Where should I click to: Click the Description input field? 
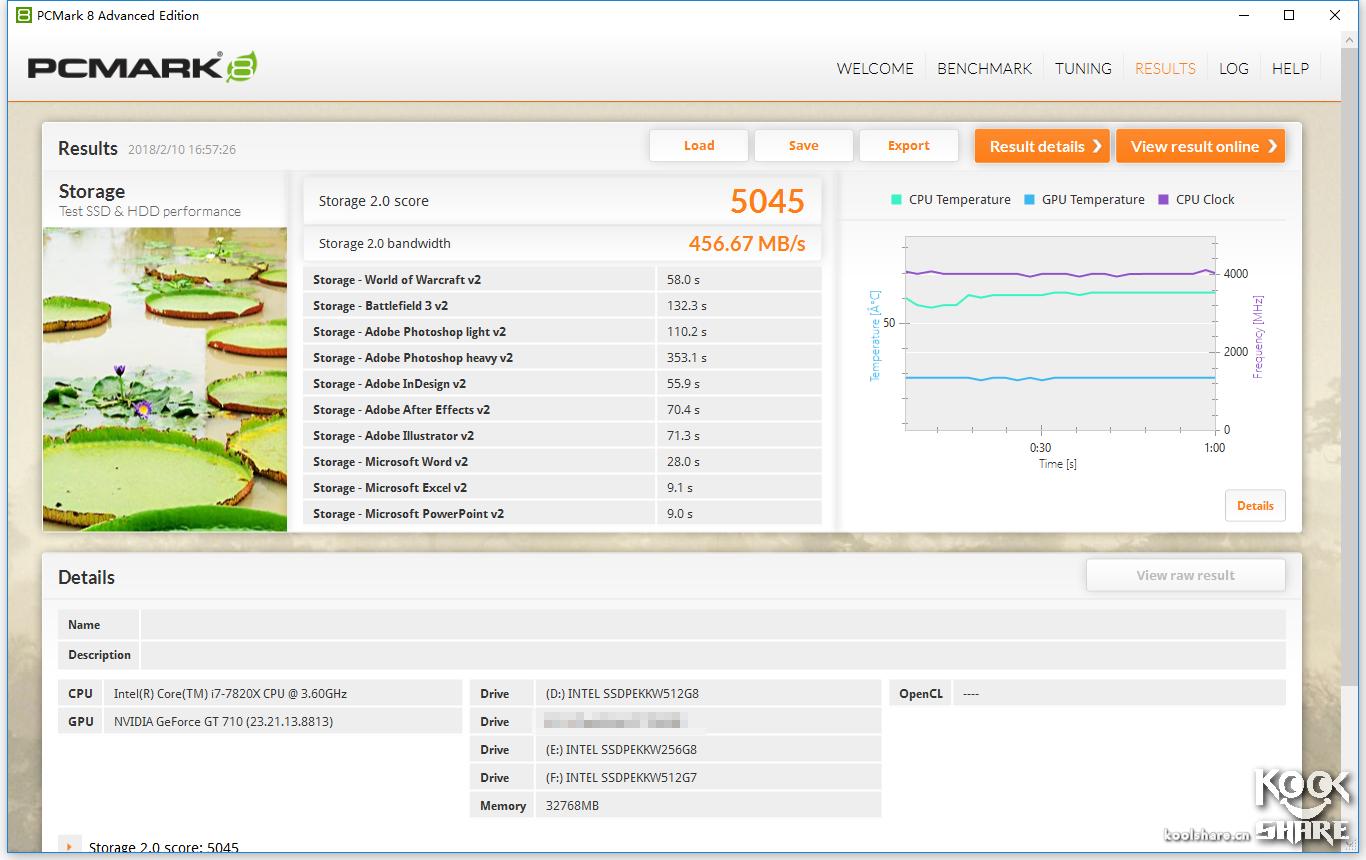click(712, 655)
